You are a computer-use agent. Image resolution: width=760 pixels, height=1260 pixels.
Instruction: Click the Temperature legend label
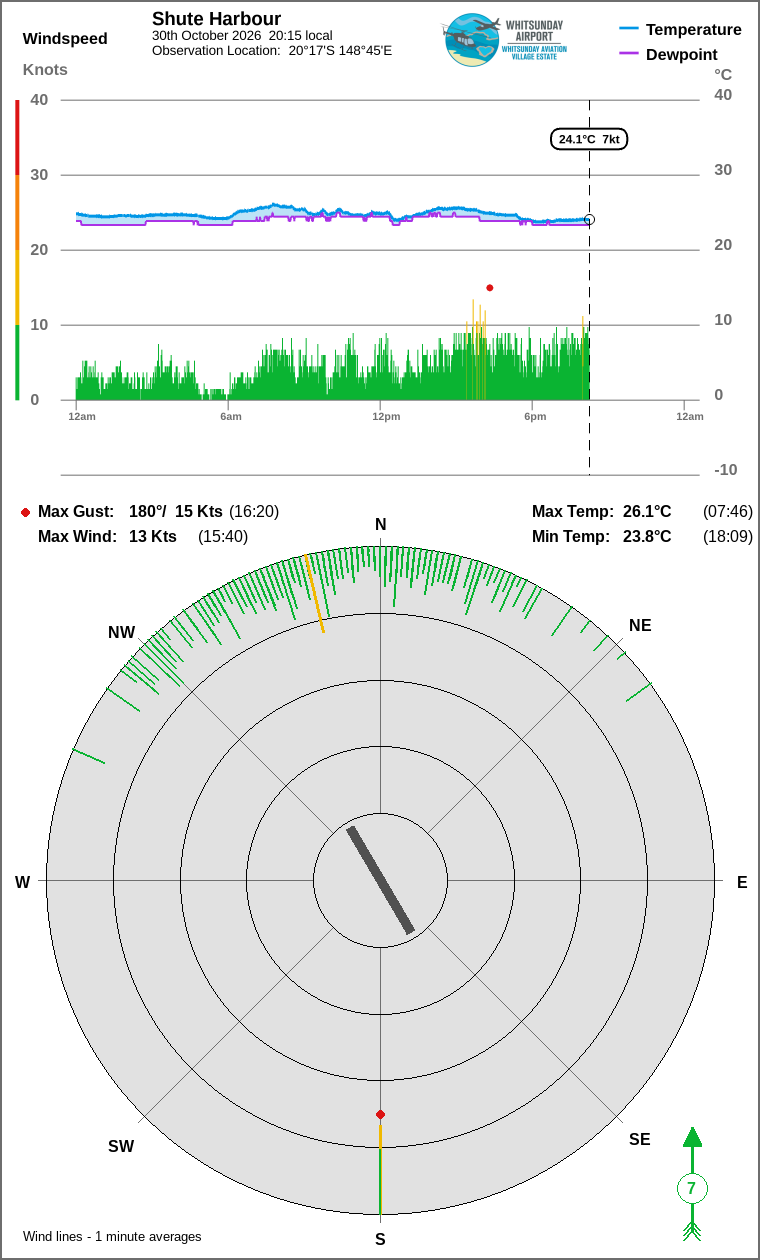point(694,30)
